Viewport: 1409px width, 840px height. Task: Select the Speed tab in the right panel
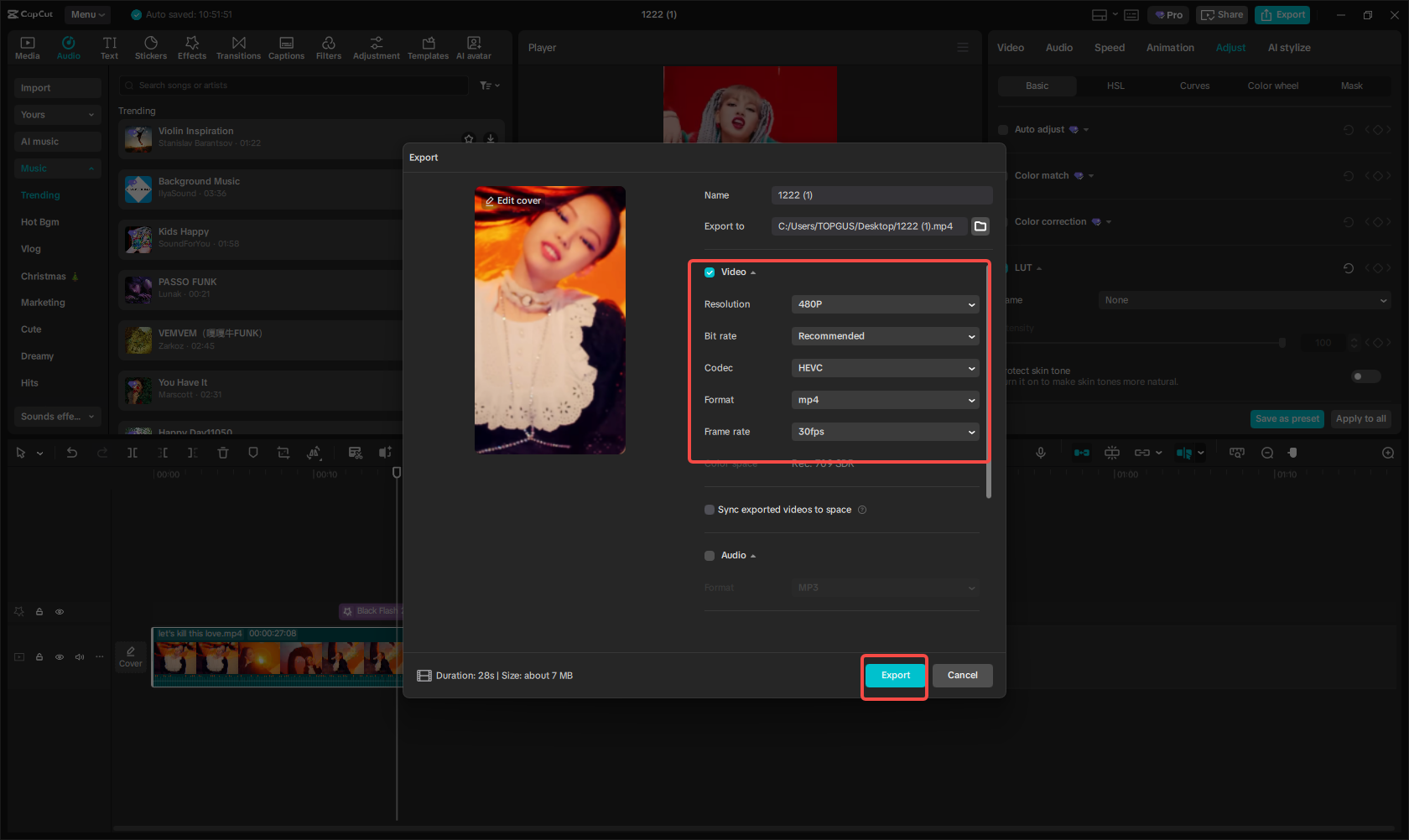point(1109,47)
